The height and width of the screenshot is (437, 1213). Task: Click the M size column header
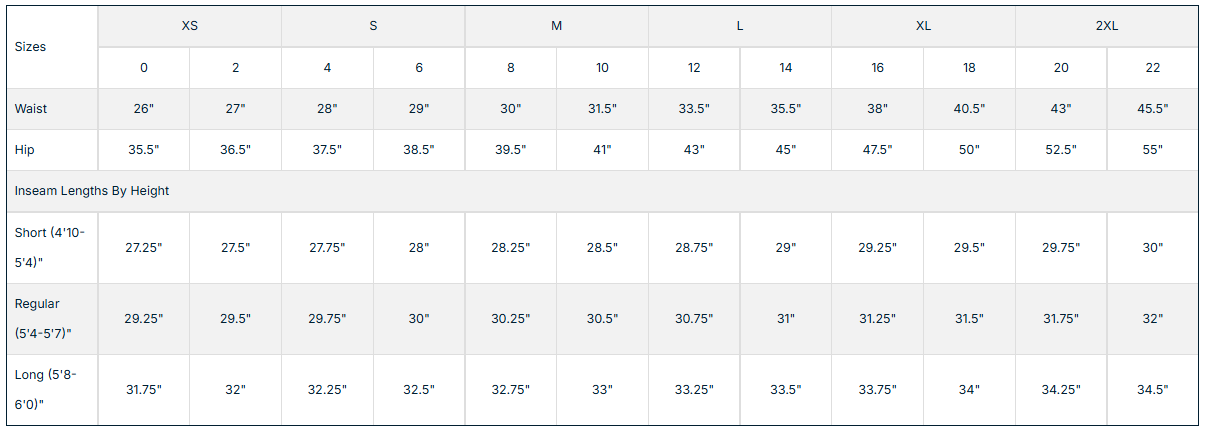[556, 26]
